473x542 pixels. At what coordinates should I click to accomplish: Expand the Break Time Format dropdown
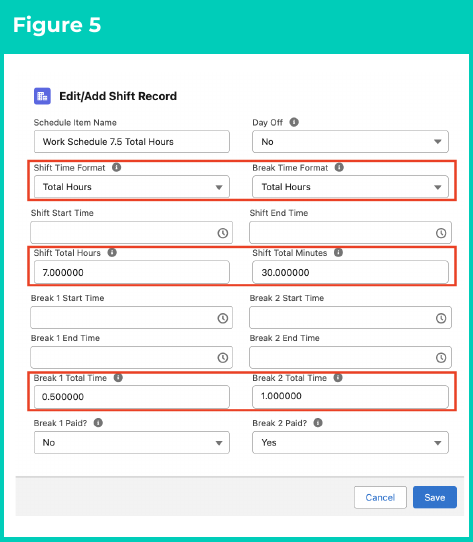point(350,187)
